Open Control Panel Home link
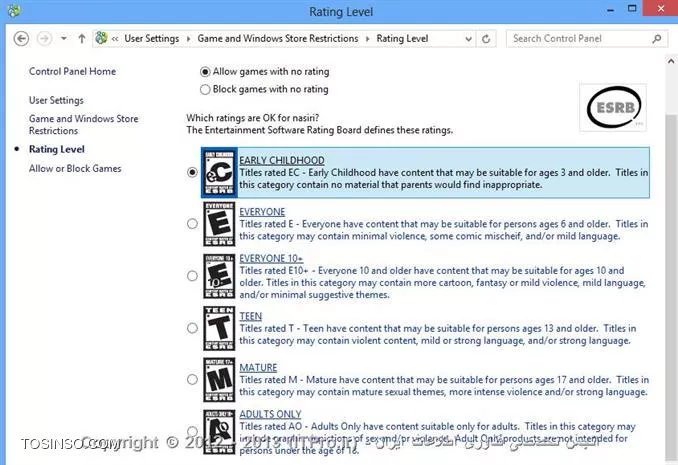Image resolution: width=678 pixels, height=465 pixels. tap(72, 71)
